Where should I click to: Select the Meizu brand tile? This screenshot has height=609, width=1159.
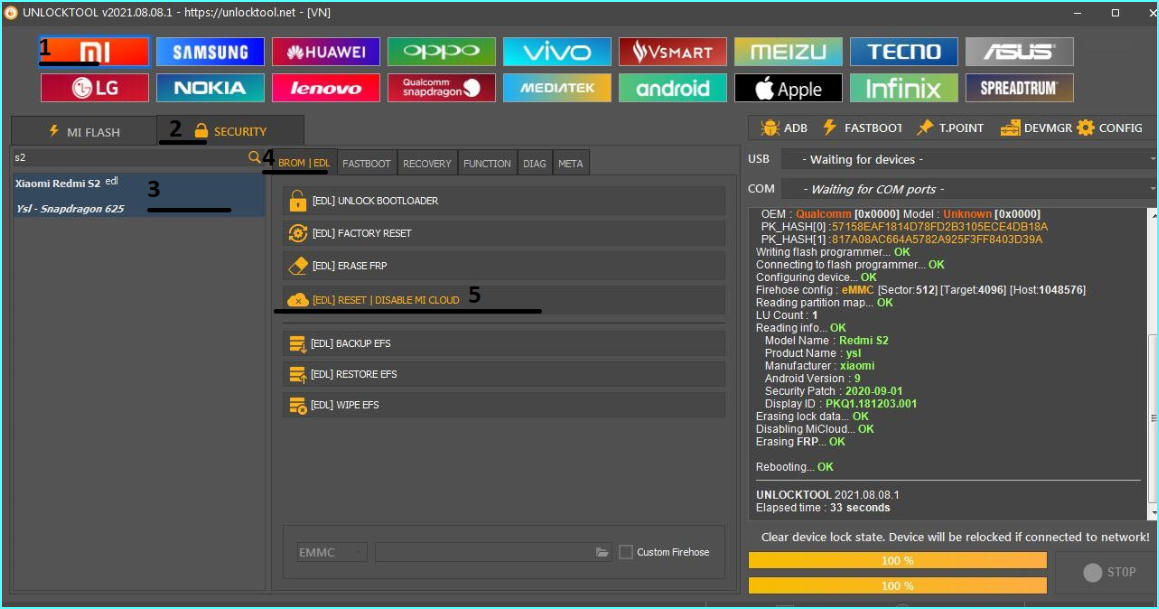click(x=788, y=52)
